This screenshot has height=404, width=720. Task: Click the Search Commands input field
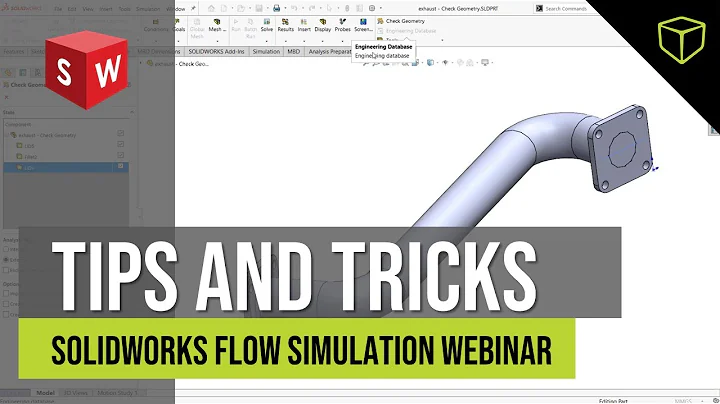click(566, 8)
